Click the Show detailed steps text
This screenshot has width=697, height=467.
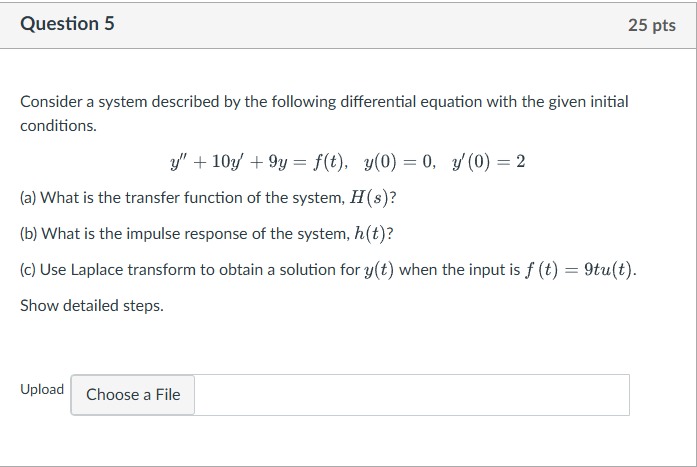coord(92,306)
